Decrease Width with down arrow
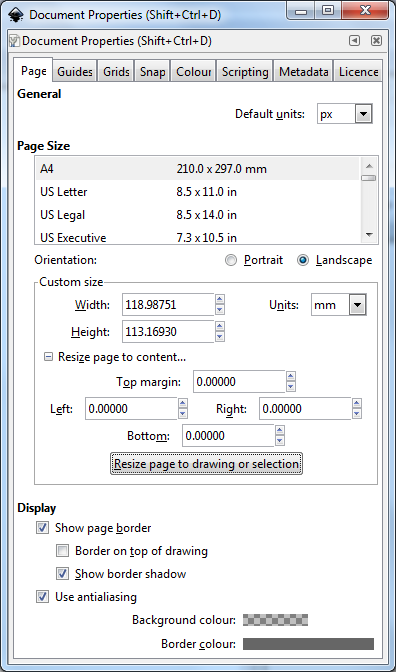 click(x=220, y=310)
